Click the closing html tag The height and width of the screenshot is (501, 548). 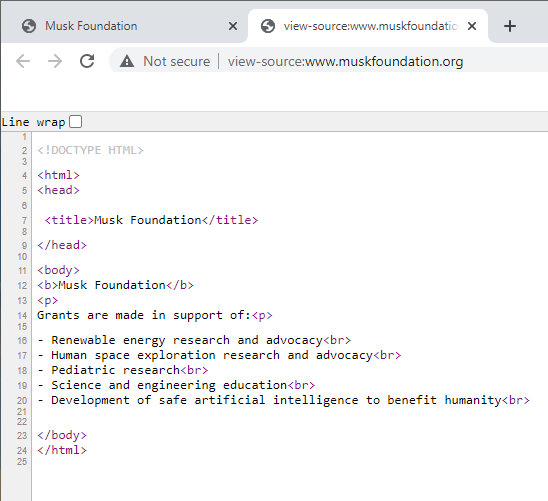pos(62,450)
